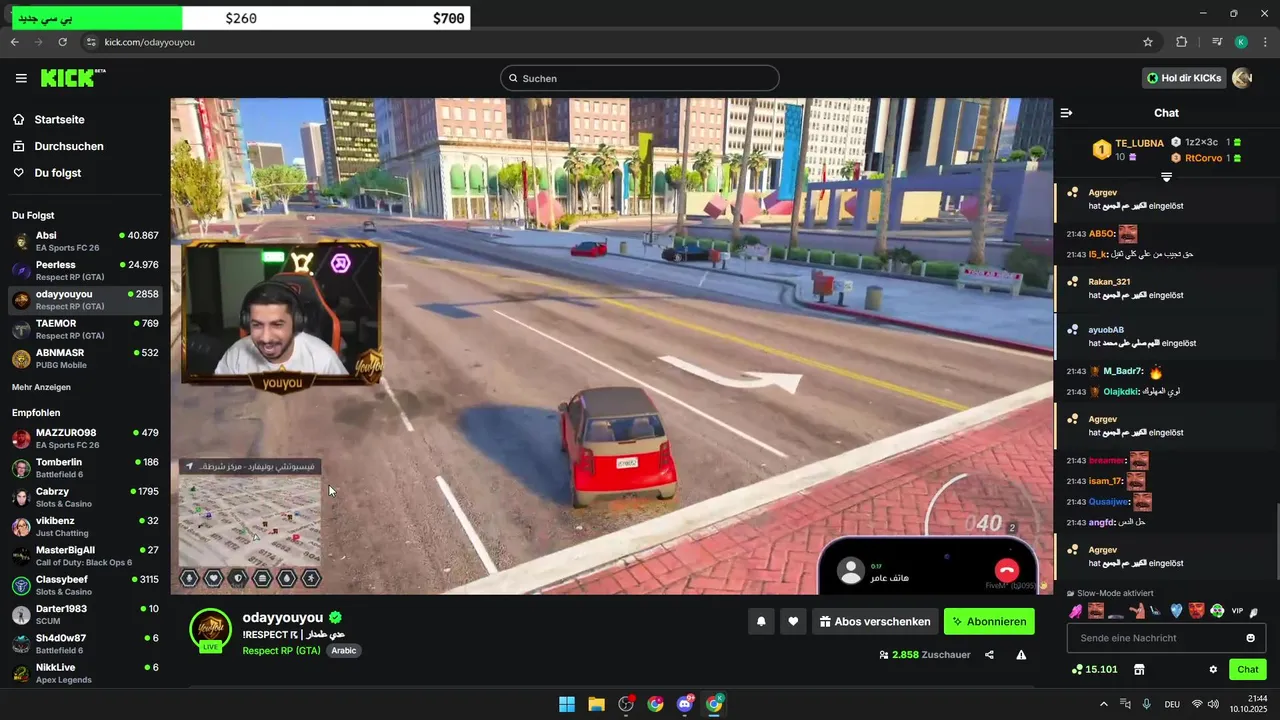Image resolution: width=1280 pixels, height=720 pixels.
Task: Follow heart button under the stream
Action: [793, 622]
